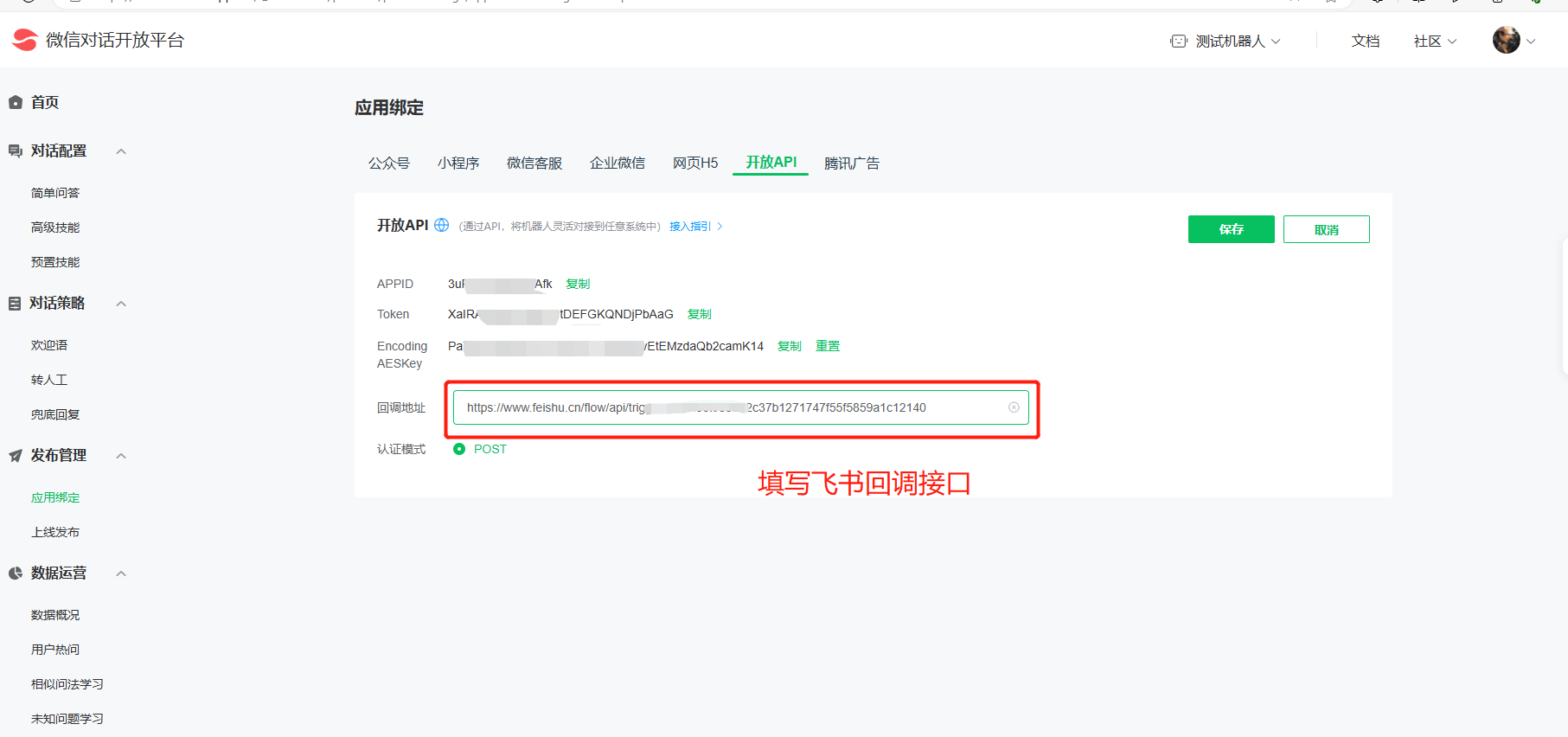Copy the APPID value

[x=578, y=284]
